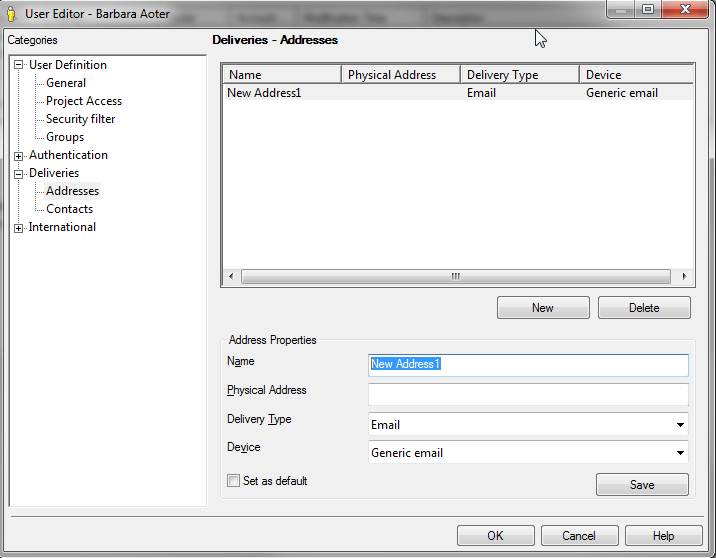716x558 pixels.
Task: Open the Delivery Type dropdown
Action: point(680,424)
